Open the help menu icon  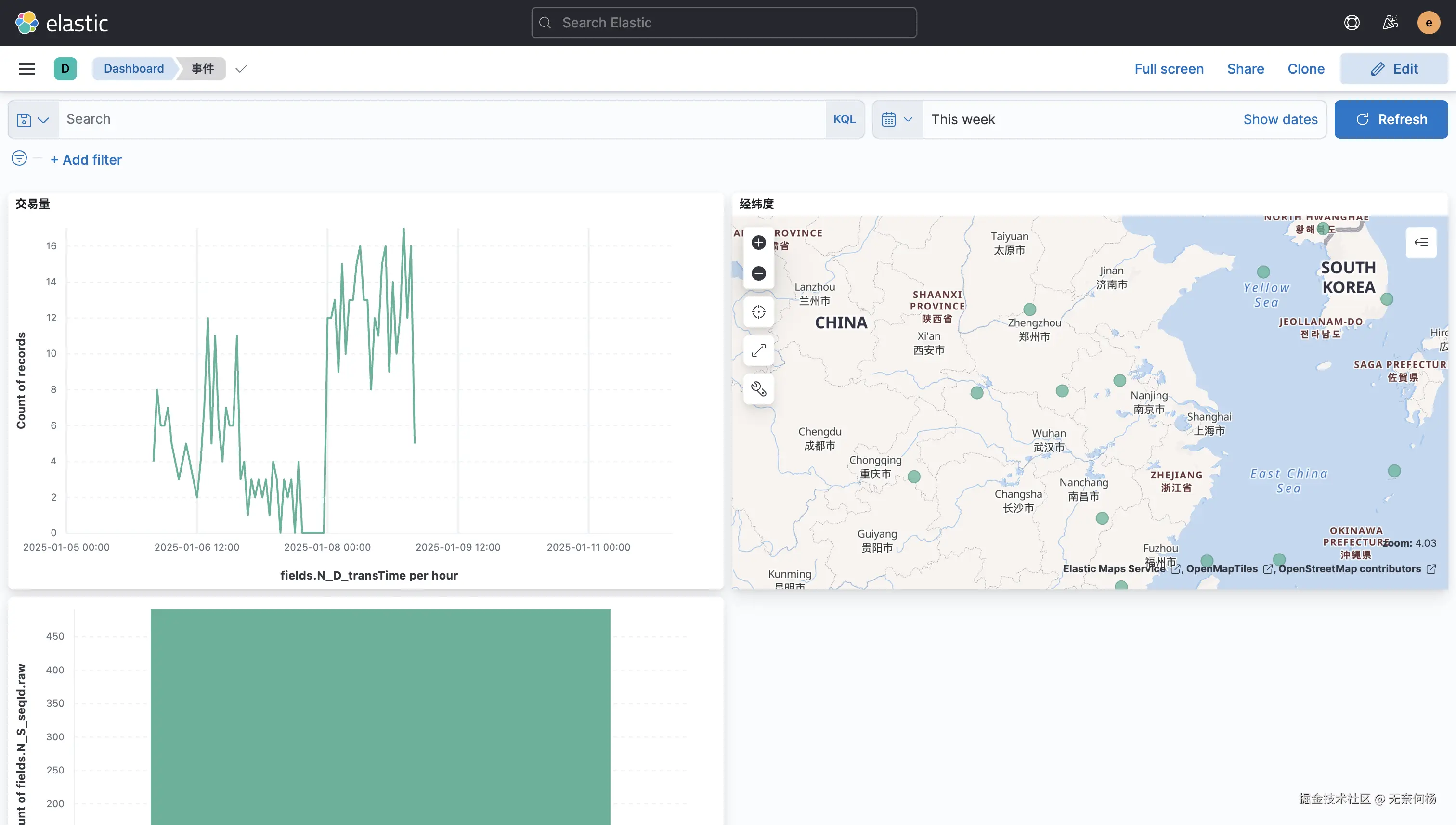click(x=1352, y=23)
